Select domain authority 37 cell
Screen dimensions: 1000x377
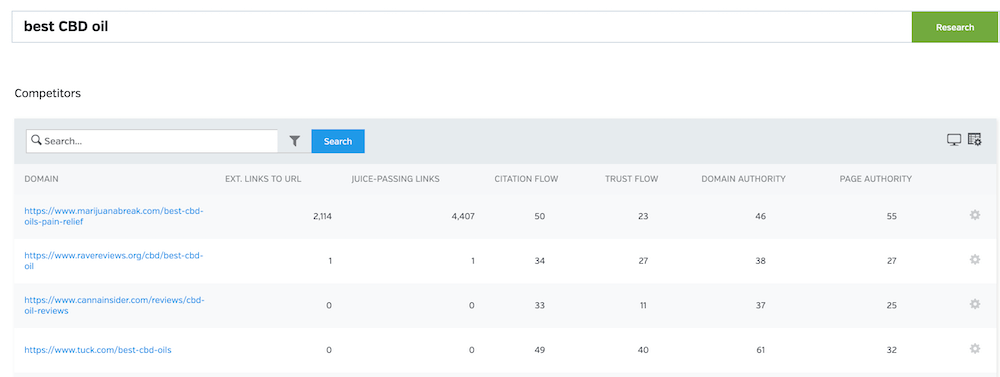pyautogui.click(x=760, y=306)
